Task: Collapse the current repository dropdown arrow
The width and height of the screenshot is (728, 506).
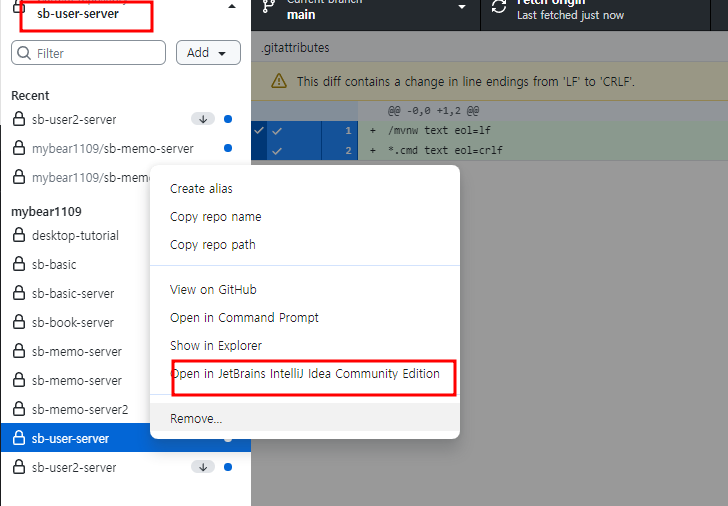Action: pyautogui.click(x=232, y=6)
